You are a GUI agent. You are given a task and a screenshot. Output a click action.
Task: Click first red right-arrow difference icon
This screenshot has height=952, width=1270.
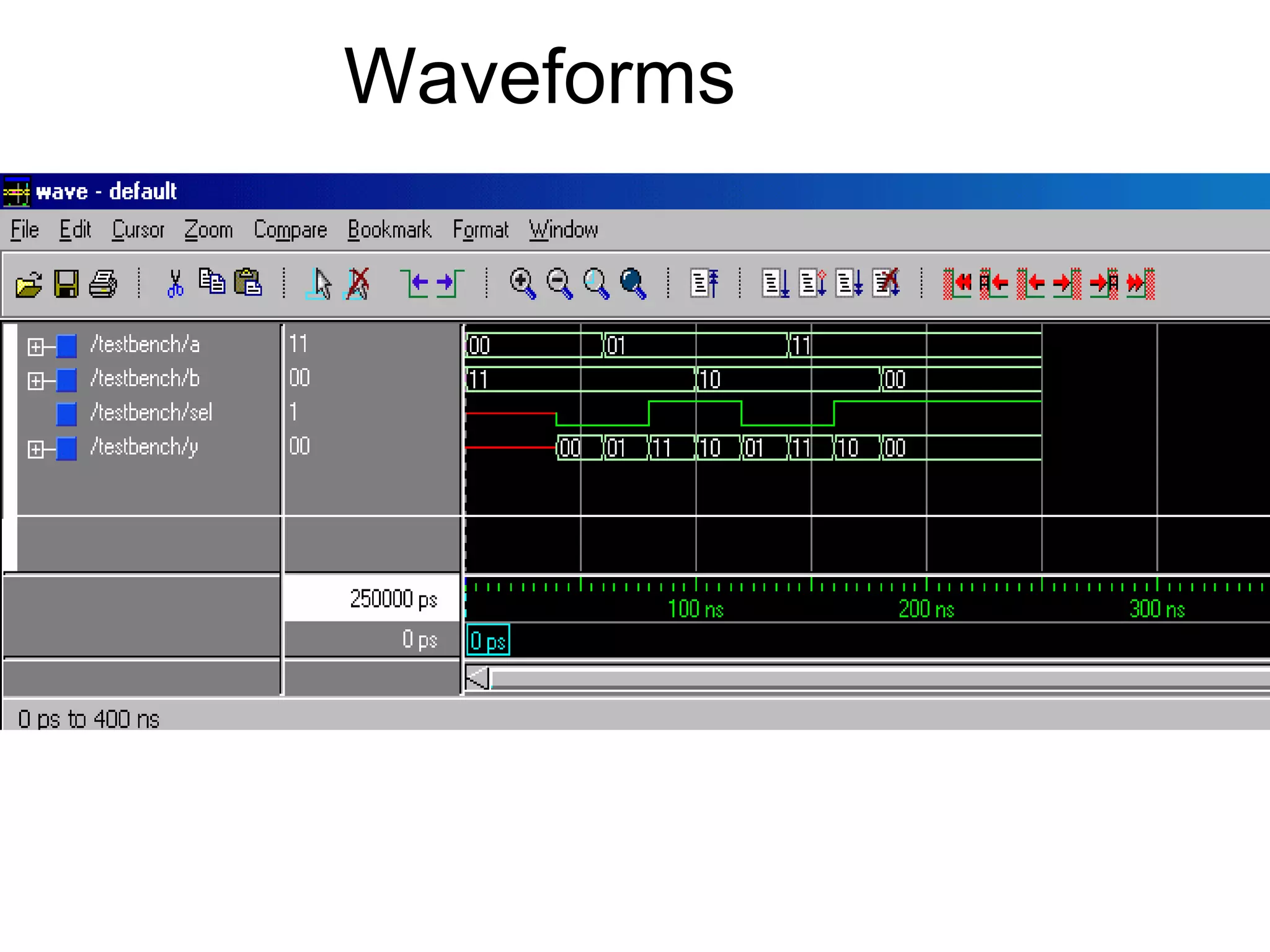pyautogui.click(x=1067, y=284)
